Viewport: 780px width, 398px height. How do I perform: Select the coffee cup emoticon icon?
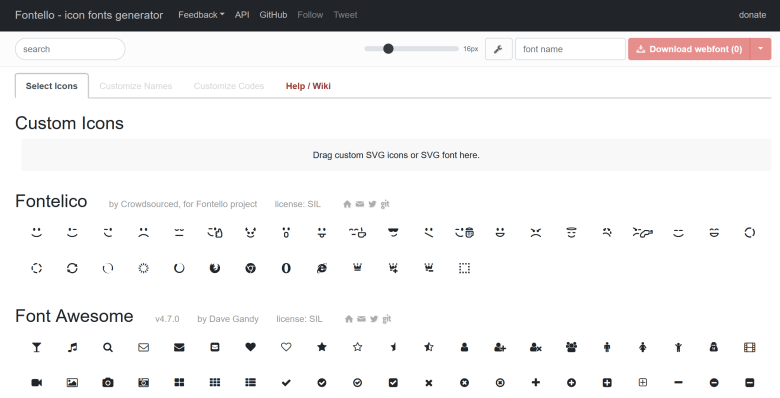(x=358, y=232)
